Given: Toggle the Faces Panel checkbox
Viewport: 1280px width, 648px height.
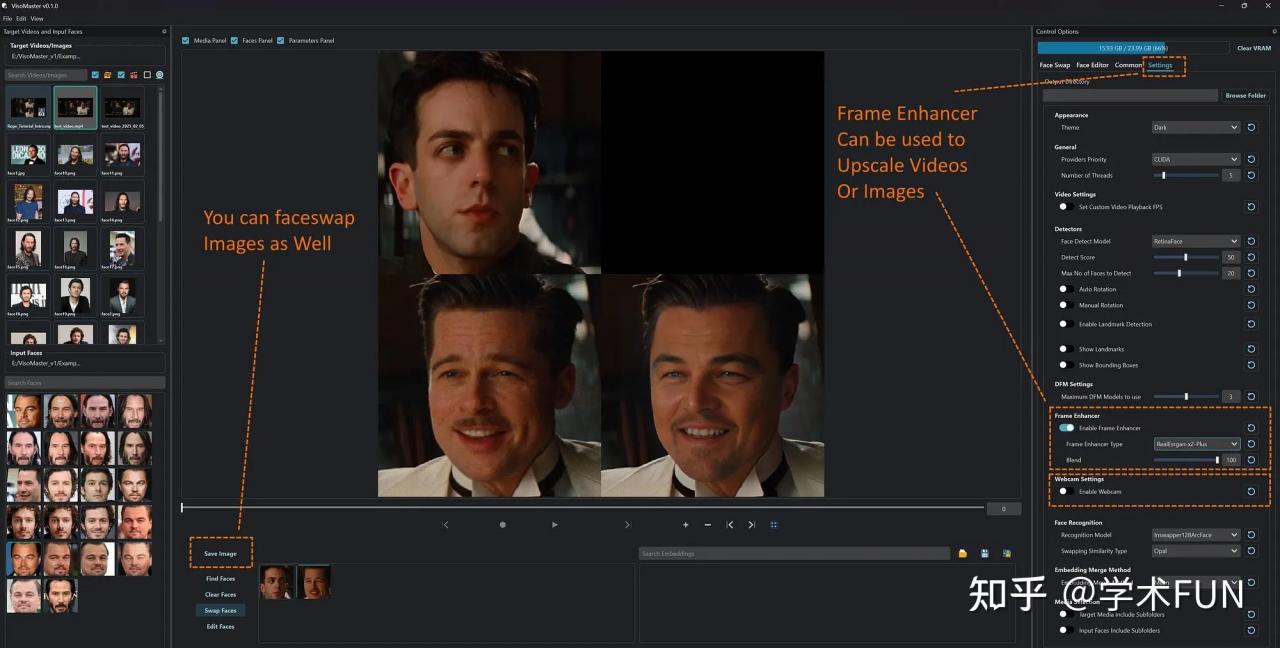Looking at the screenshot, I should pyautogui.click(x=234, y=41).
